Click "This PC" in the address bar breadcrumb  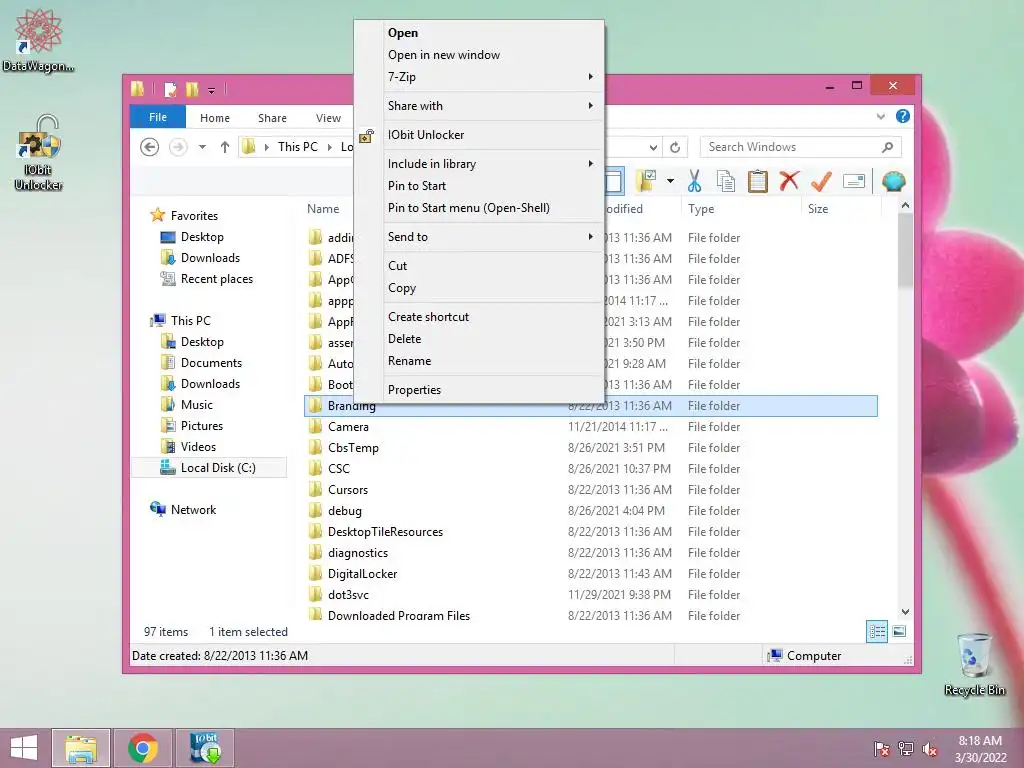pyautogui.click(x=297, y=147)
